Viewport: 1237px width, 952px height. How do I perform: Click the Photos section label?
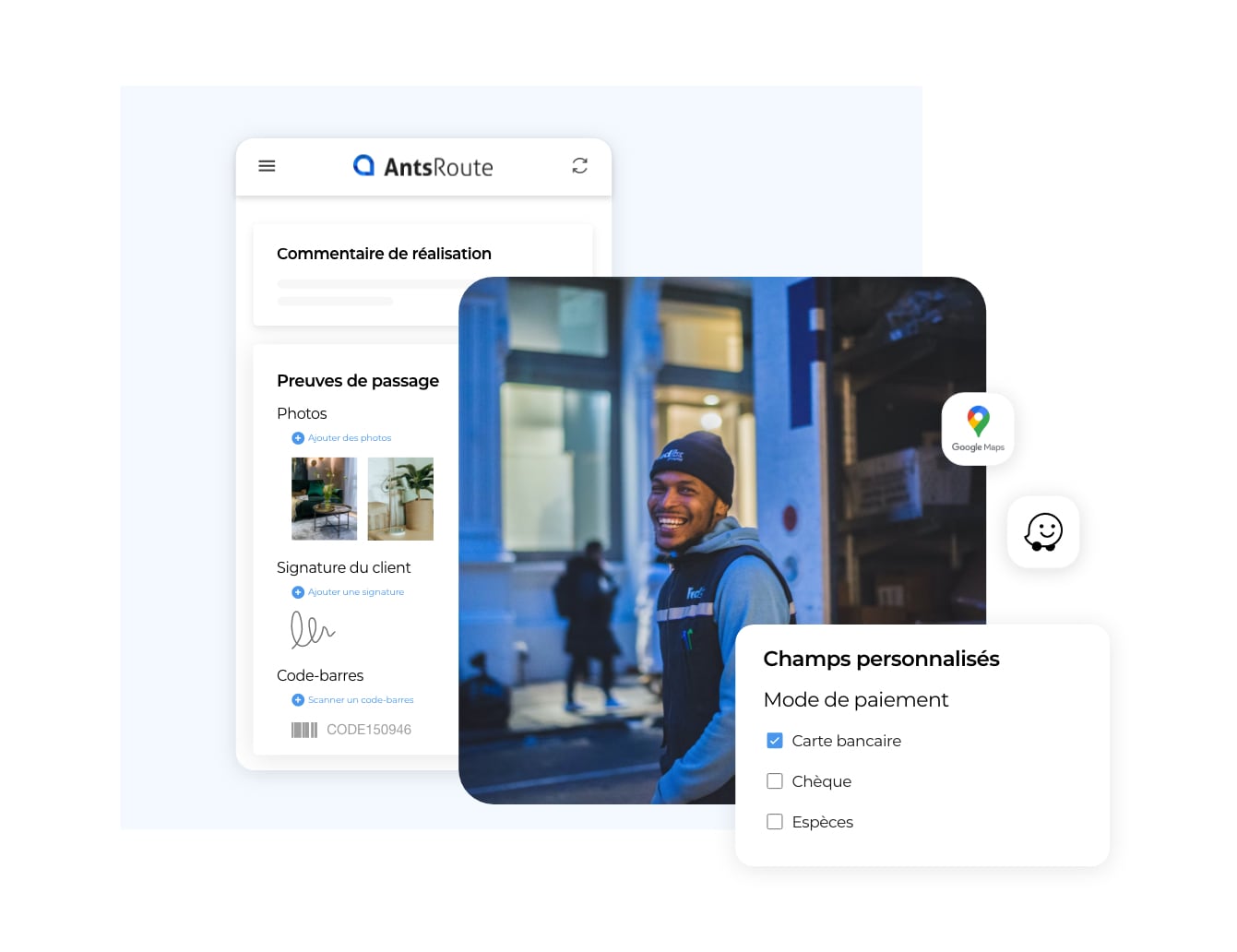point(302,413)
